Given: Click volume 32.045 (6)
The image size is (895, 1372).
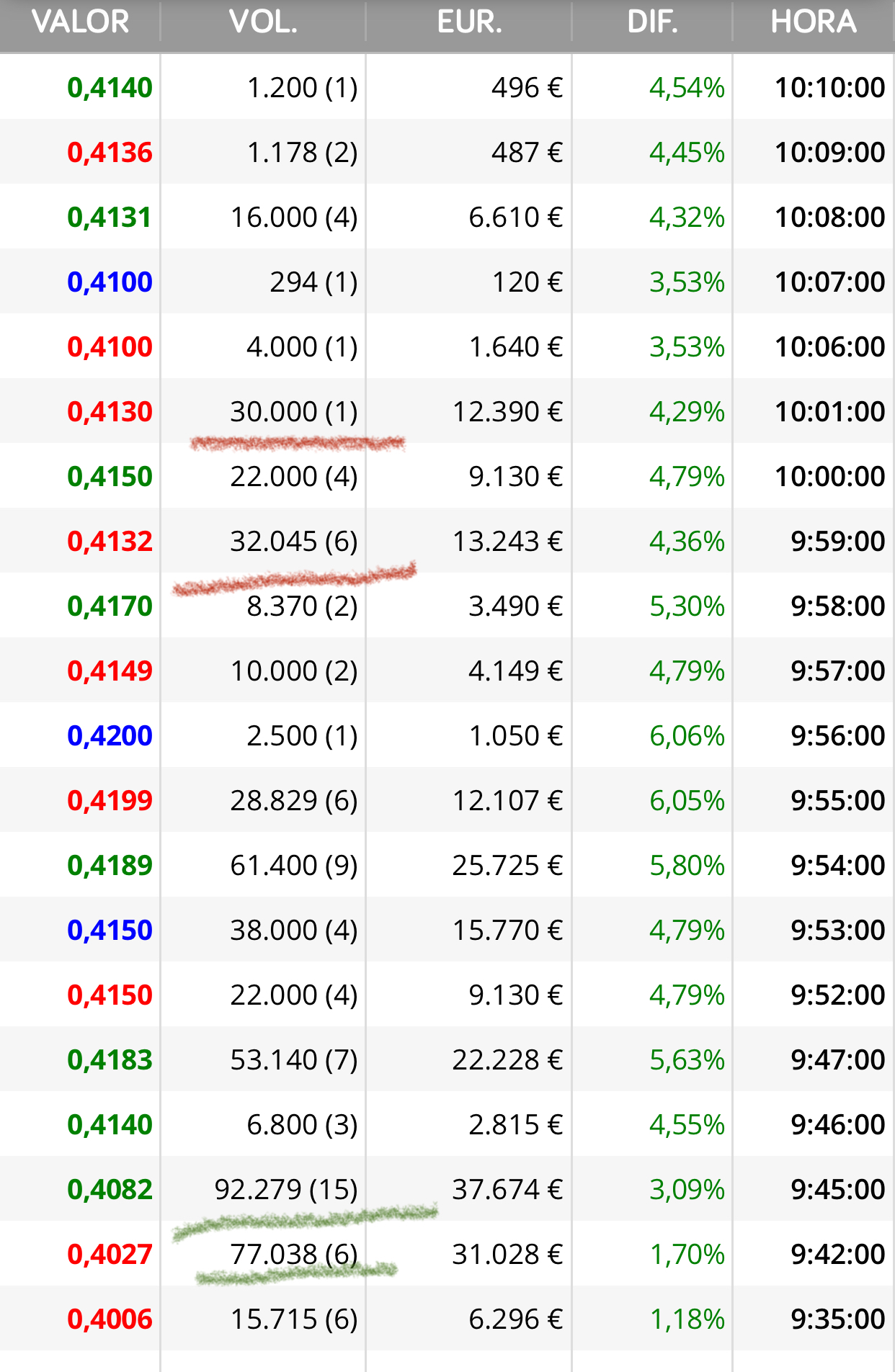Looking at the screenshot, I should pos(294,542).
